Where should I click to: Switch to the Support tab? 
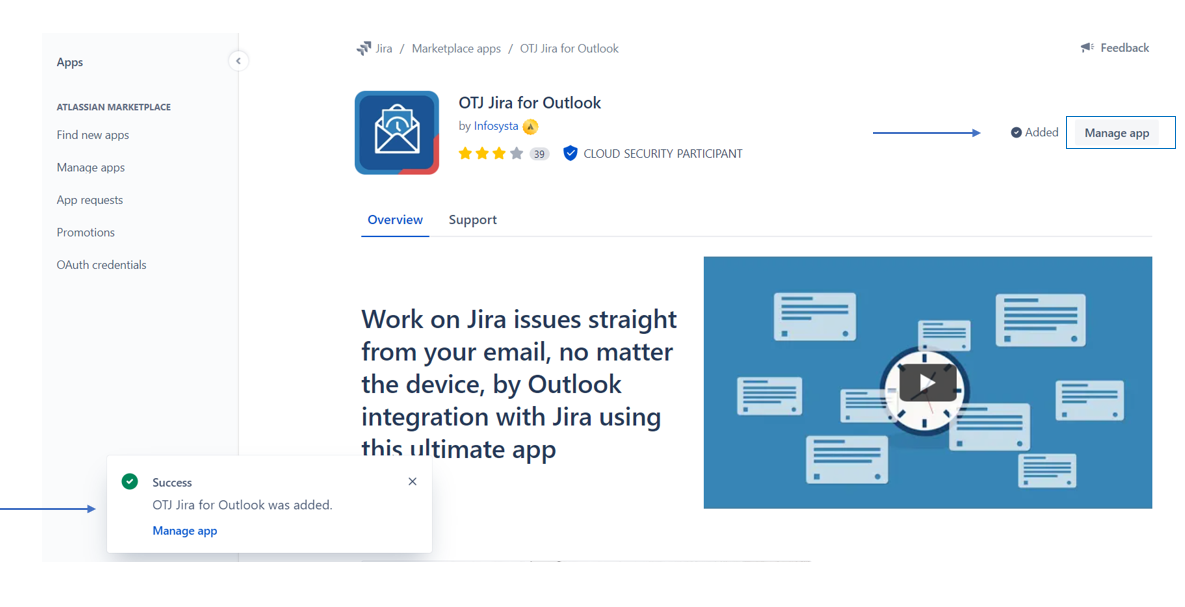pos(472,220)
